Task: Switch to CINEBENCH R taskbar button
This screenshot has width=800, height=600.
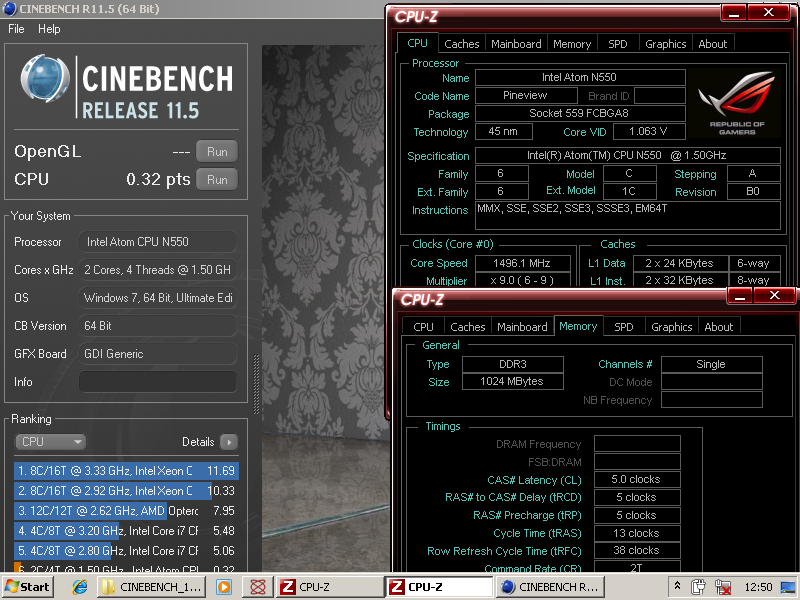Action: [x=550, y=587]
